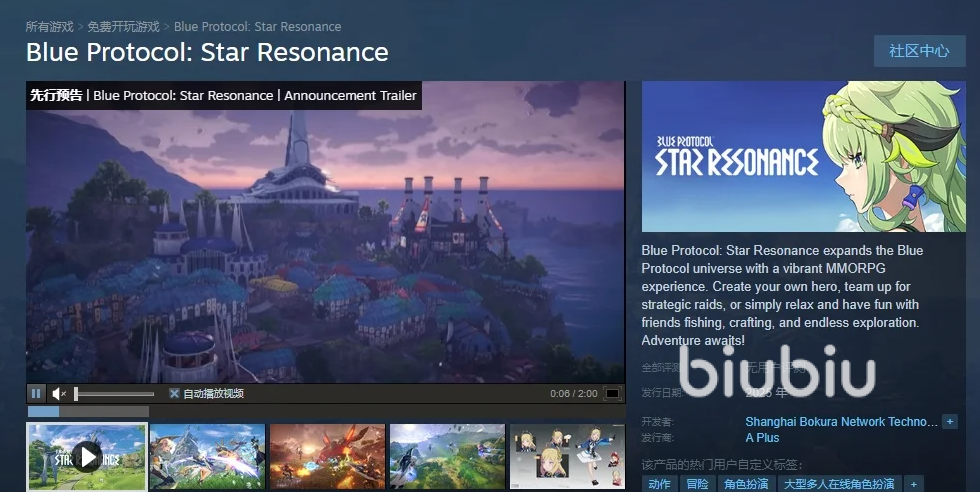This screenshot has height=492, width=980.
Task: Click the 大型多人在线角色扮演 tag
Action: coord(838,484)
